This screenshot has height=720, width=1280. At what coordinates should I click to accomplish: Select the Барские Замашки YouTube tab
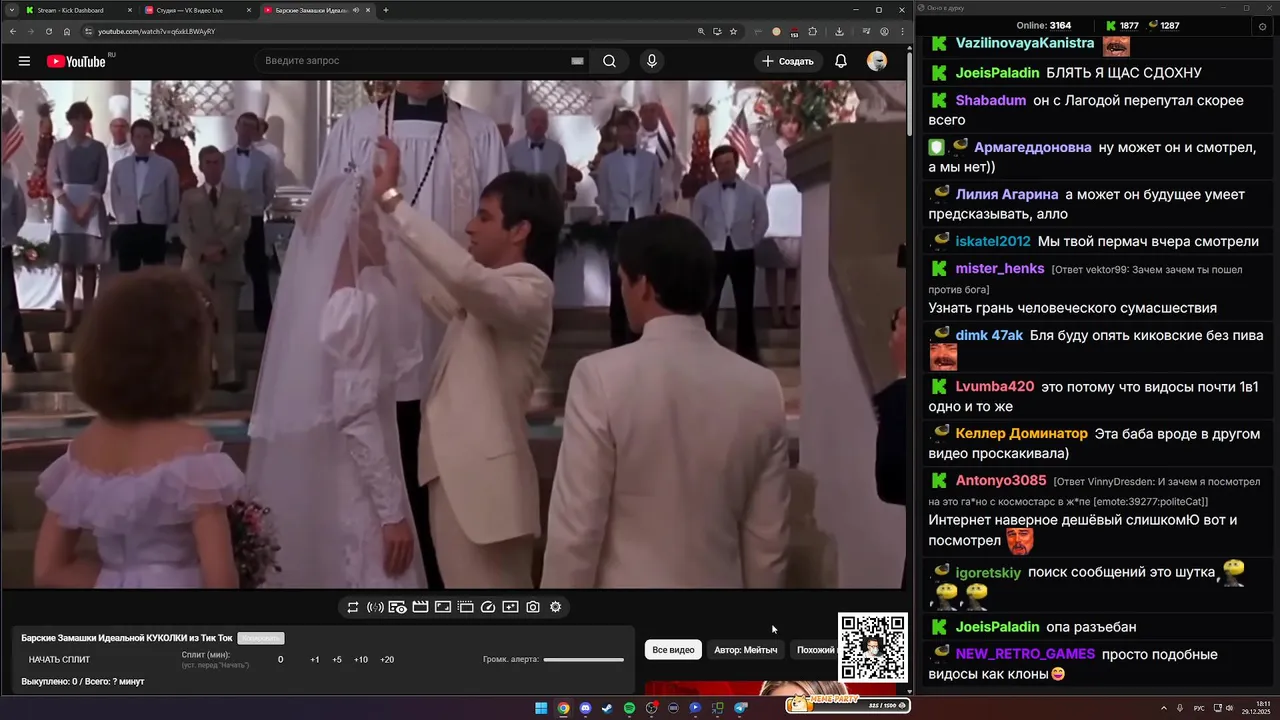pos(316,10)
